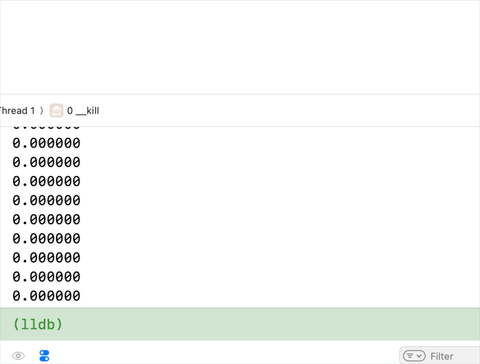Click the green command line area right of (lldb)
The image size is (480, 364).
pos(270,324)
